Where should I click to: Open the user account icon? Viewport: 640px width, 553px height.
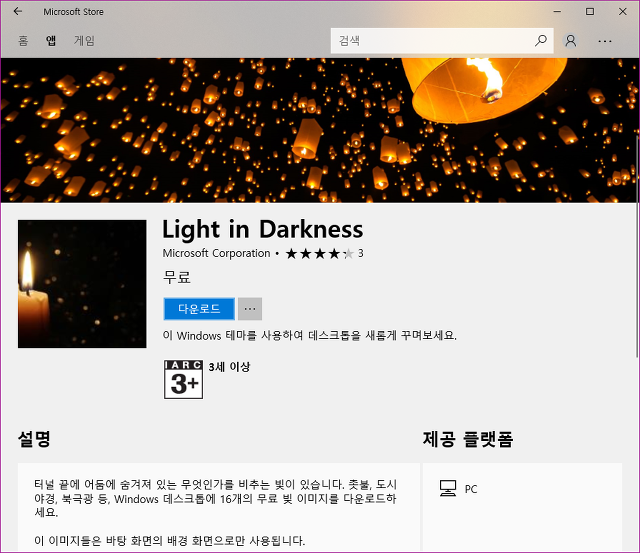tap(571, 40)
